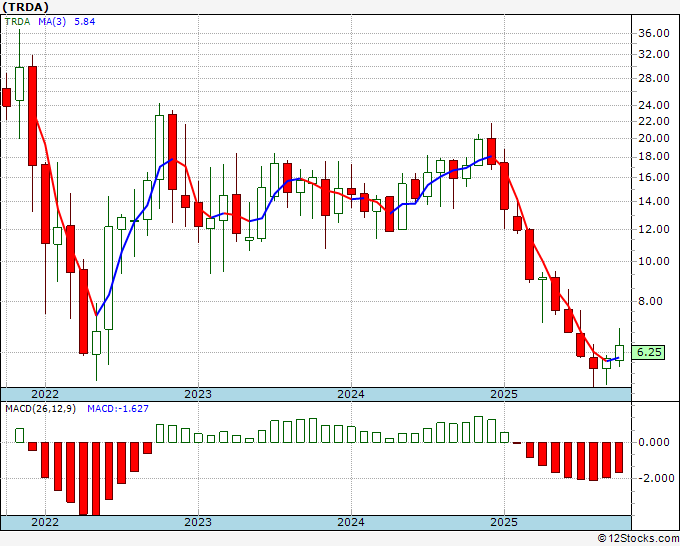
Task: Click the 20.00 price axis label
Action: click(654, 139)
